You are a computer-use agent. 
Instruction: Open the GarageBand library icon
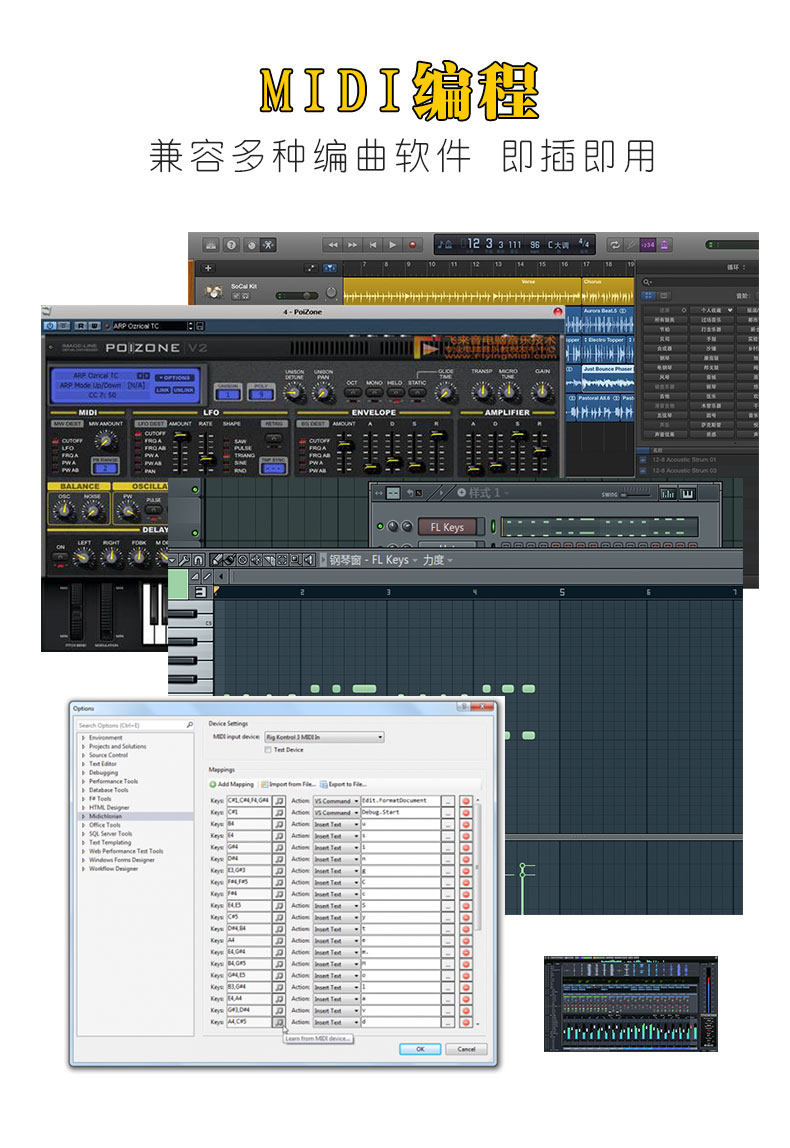pyautogui.click(x=211, y=245)
